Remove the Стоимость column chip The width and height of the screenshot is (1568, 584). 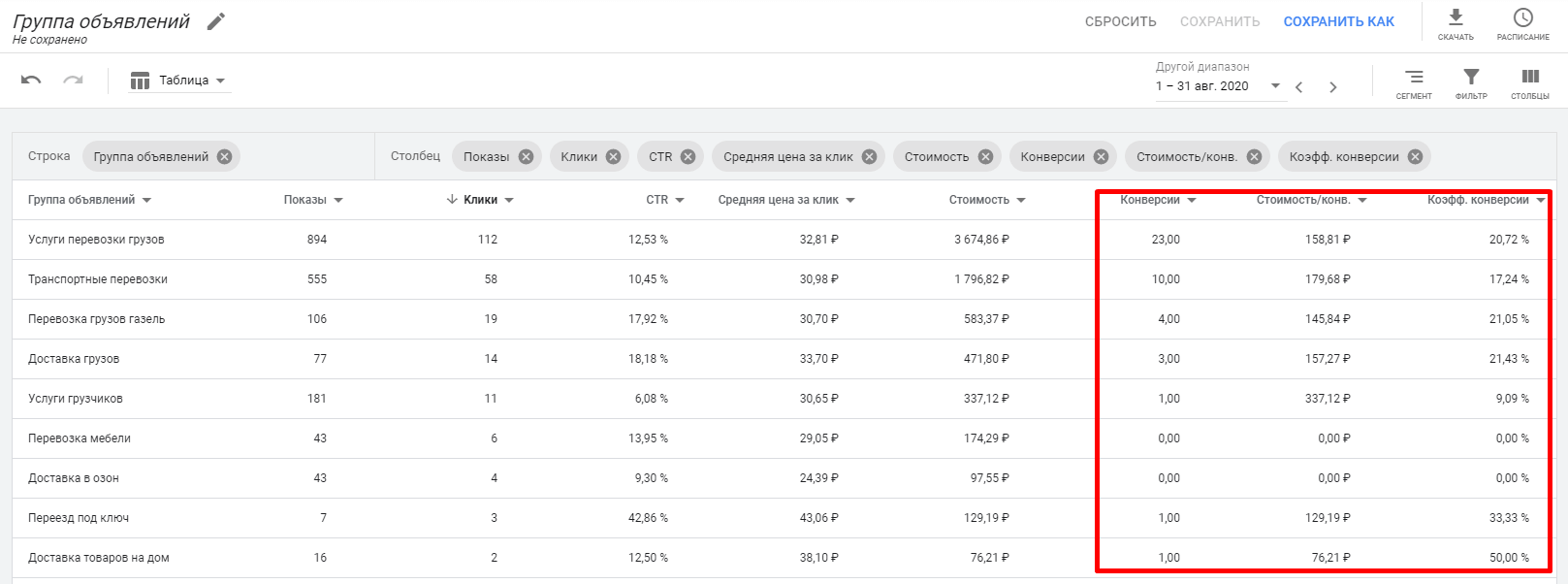(x=985, y=157)
